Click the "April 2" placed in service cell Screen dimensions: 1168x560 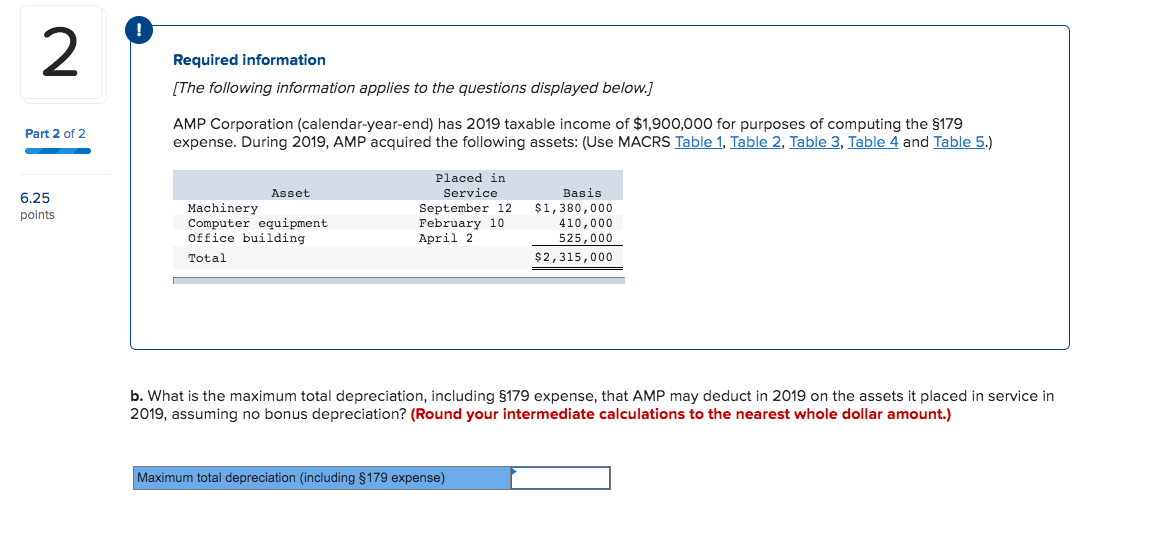point(446,238)
